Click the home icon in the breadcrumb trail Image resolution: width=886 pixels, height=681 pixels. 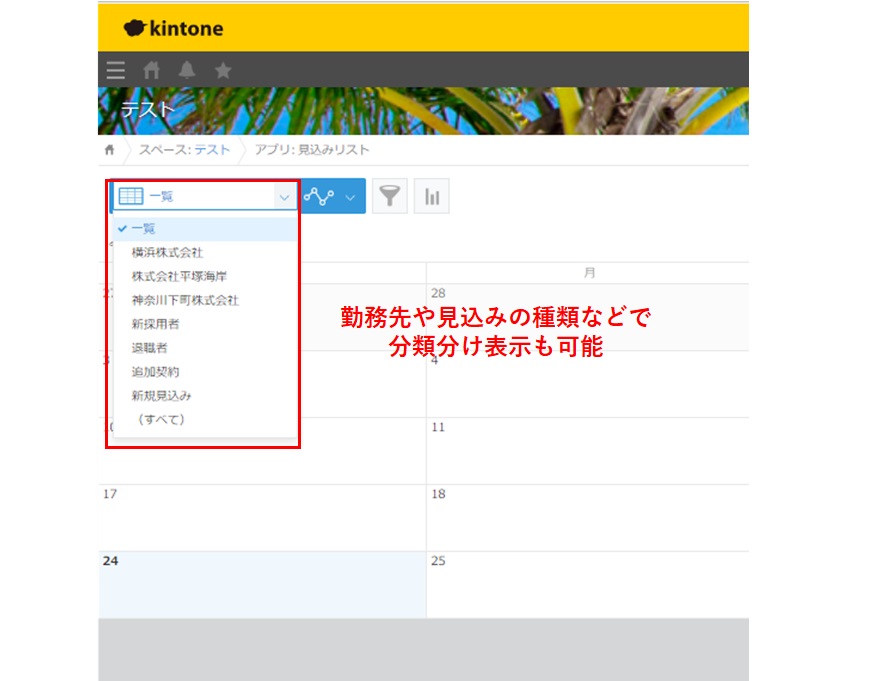coord(110,148)
